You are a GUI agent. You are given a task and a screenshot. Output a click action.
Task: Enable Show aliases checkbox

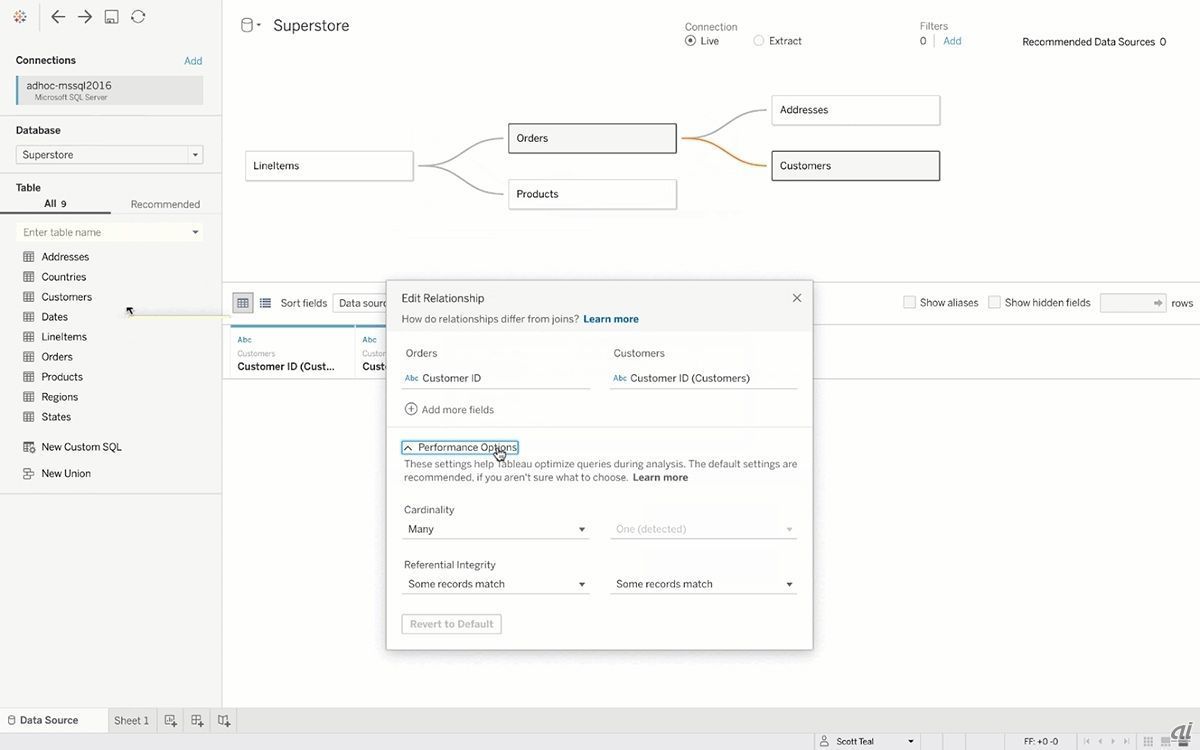coord(909,302)
